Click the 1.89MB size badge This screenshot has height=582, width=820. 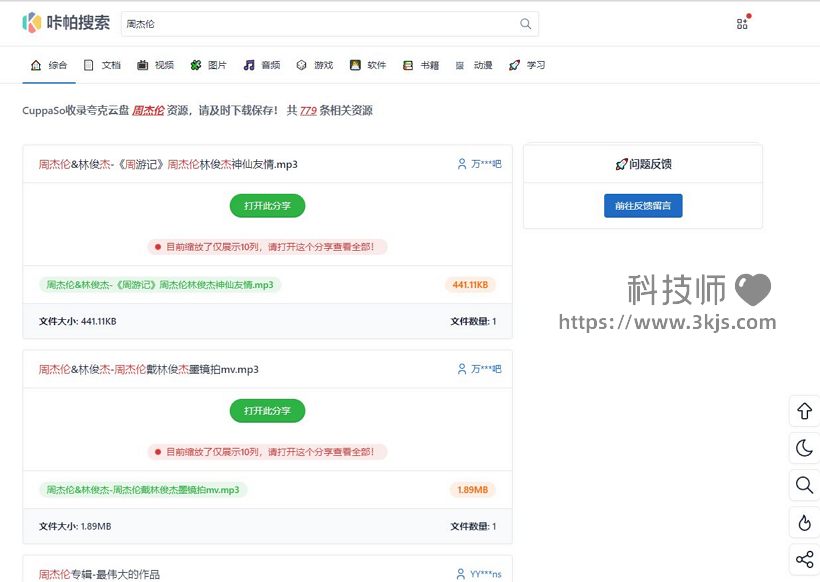[x=473, y=489]
